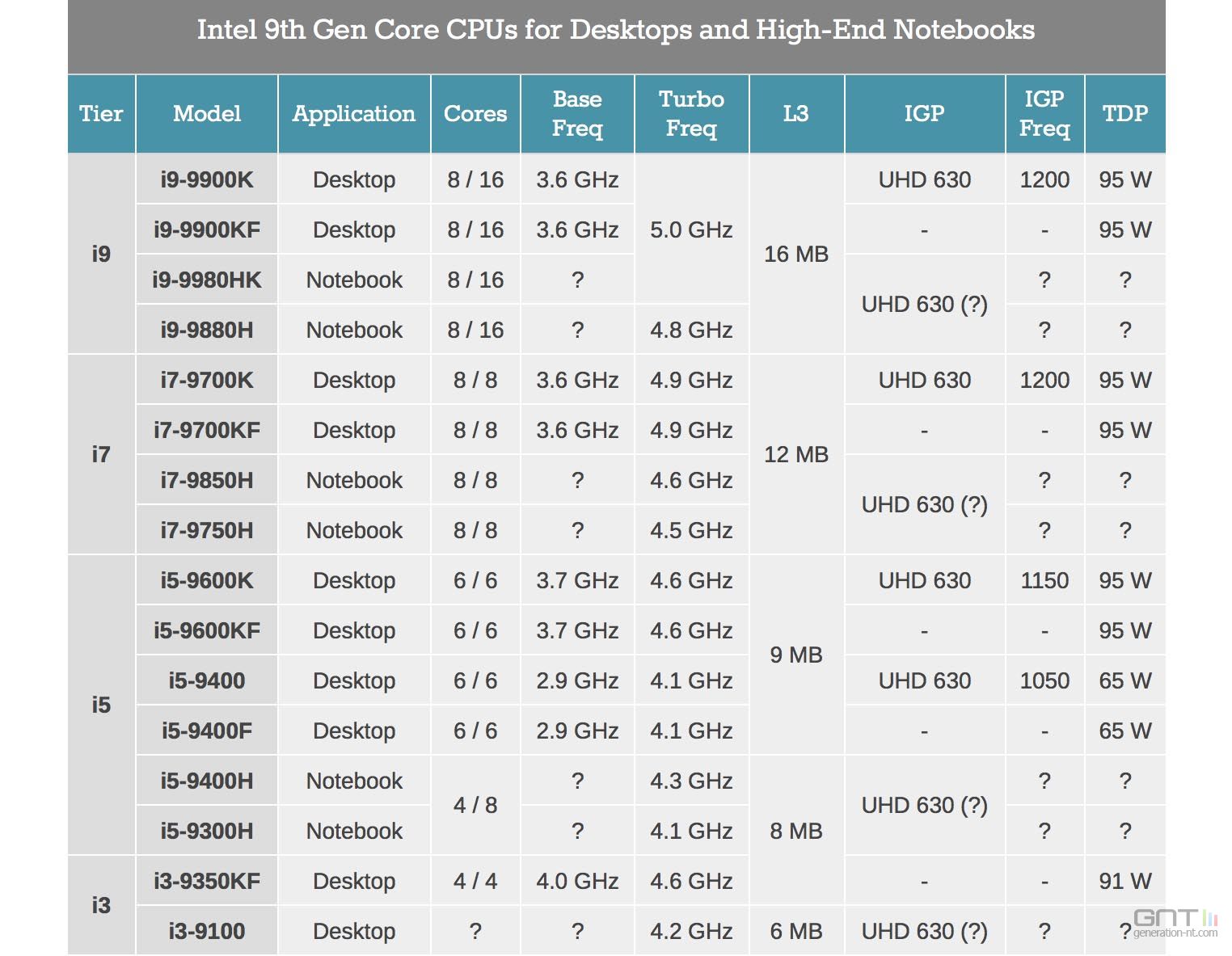Image resolution: width=1232 pixels, height=956 pixels.
Task: Select '1200' in the i7-9700K row
Action: [x=1044, y=380]
